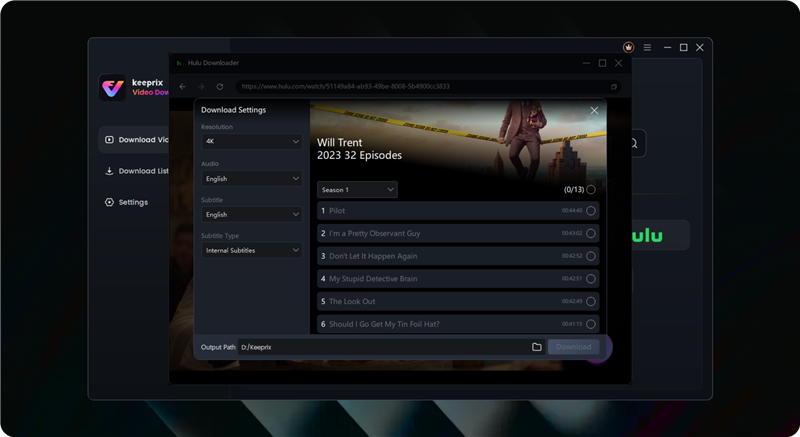Open the Keeprix hamburger menu
Image resolution: width=800 pixels, height=437 pixels.
647,47
